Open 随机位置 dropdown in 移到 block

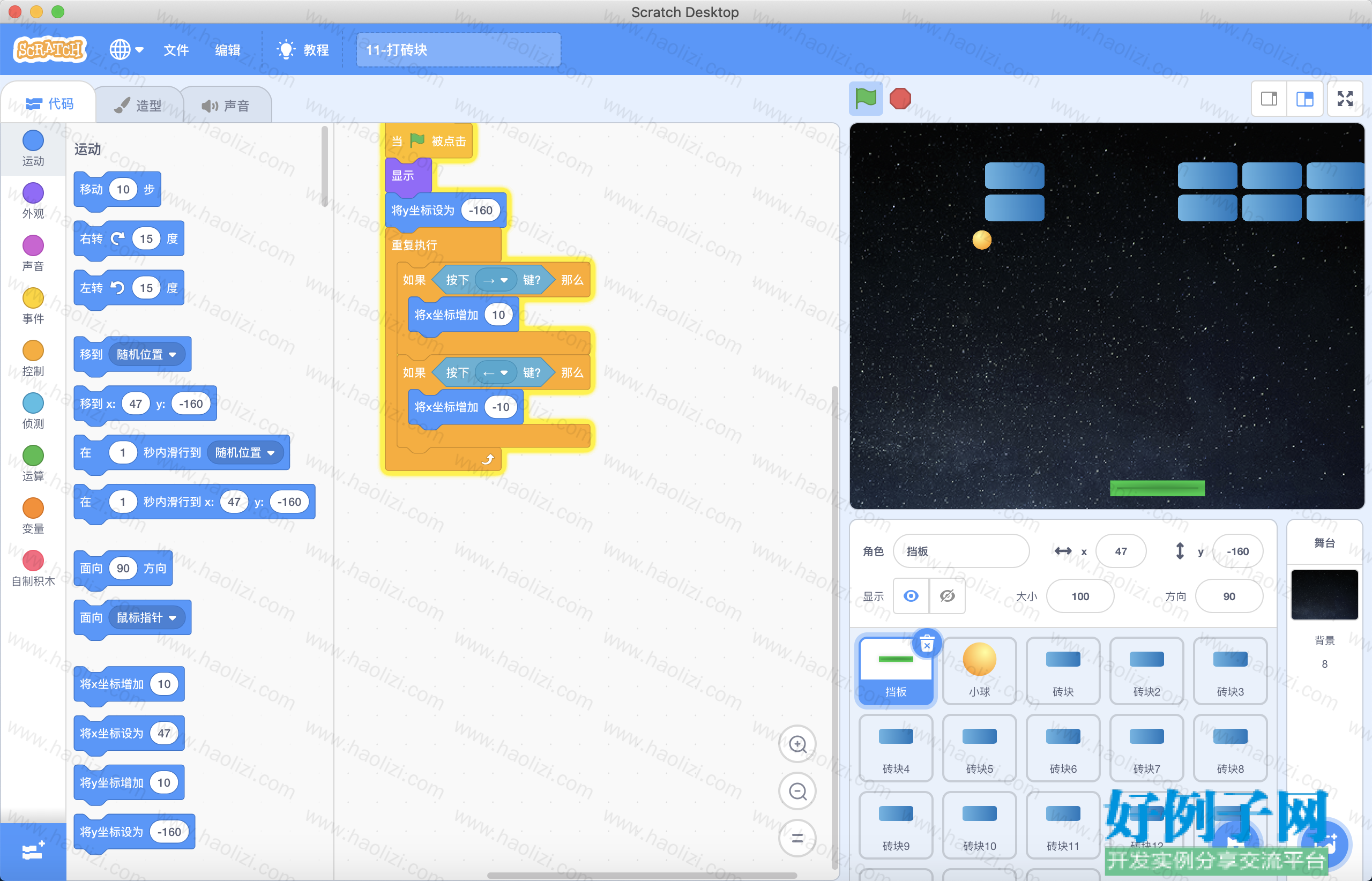tap(146, 355)
